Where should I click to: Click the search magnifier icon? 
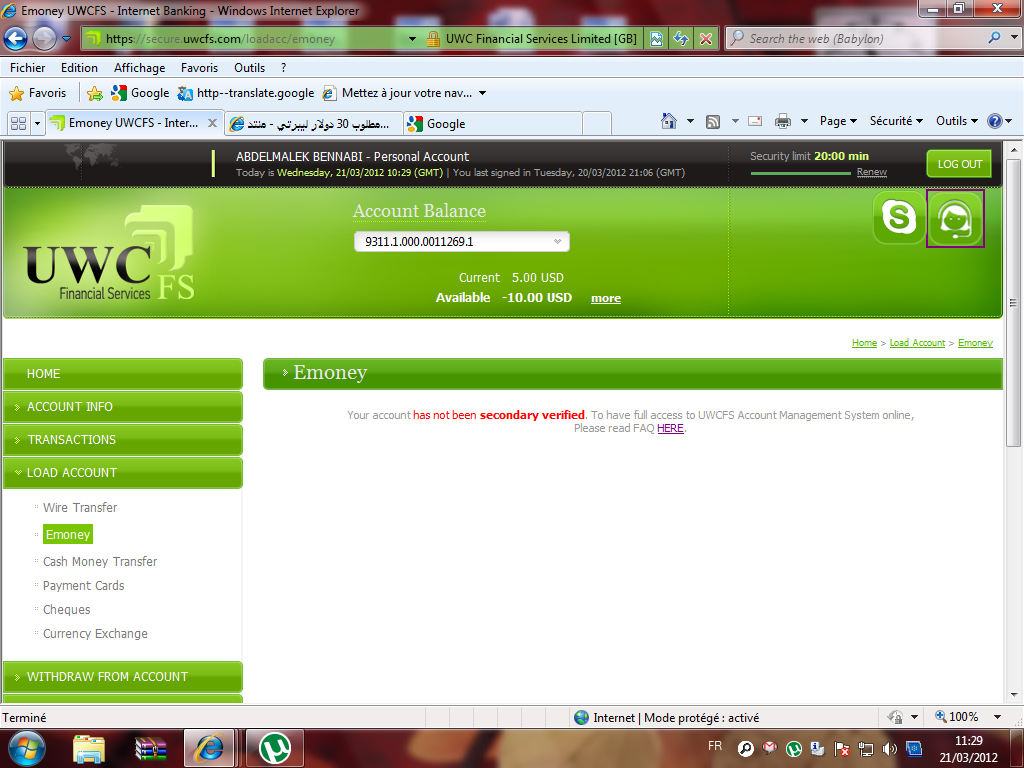tap(994, 38)
